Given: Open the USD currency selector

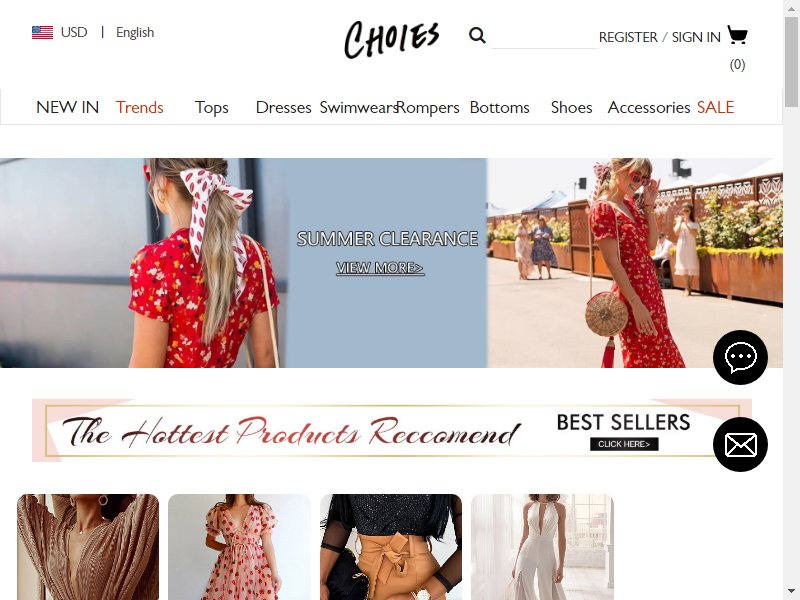Looking at the screenshot, I should pos(74,32).
